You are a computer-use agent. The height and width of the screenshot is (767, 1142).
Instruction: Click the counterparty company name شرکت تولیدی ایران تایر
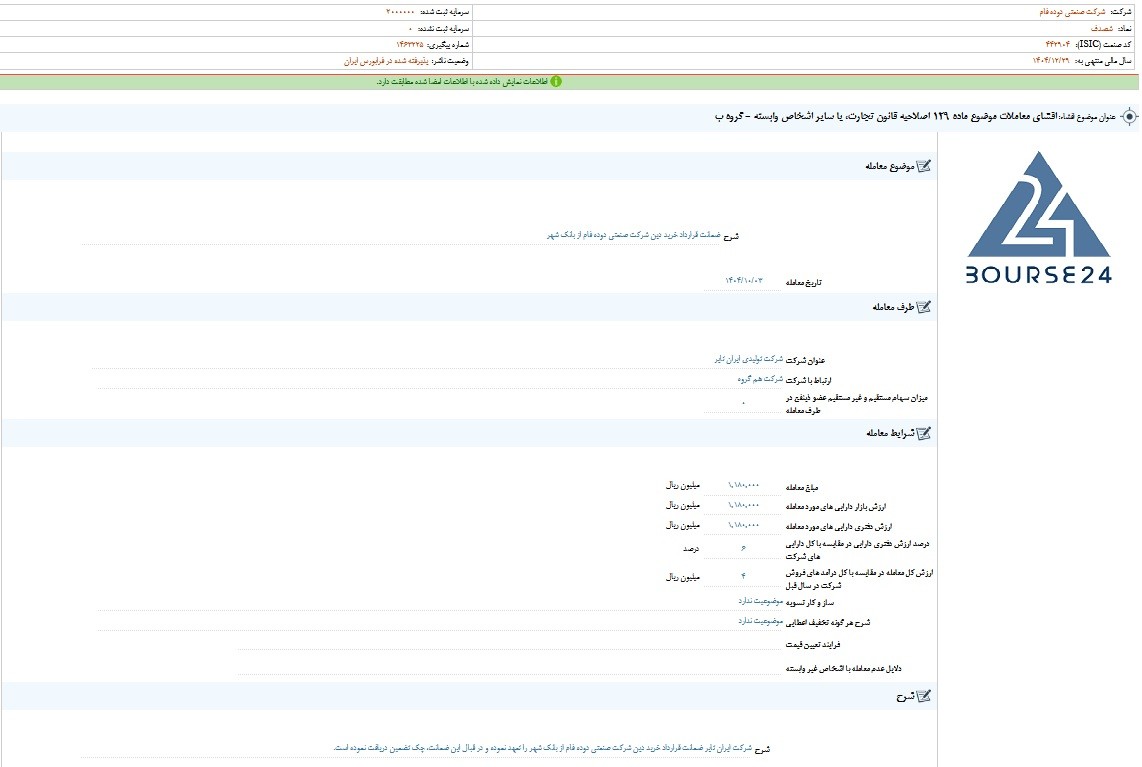(x=749, y=359)
